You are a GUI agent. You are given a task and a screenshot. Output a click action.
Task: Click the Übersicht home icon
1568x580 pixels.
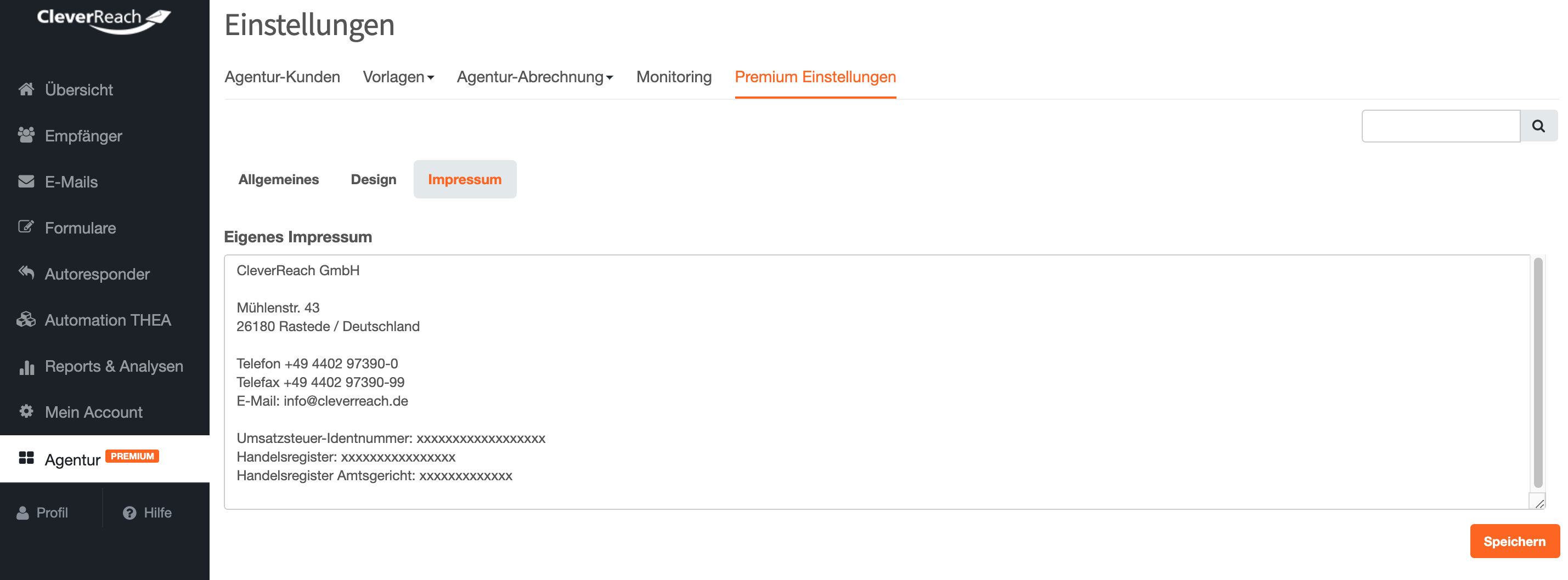tap(26, 89)
